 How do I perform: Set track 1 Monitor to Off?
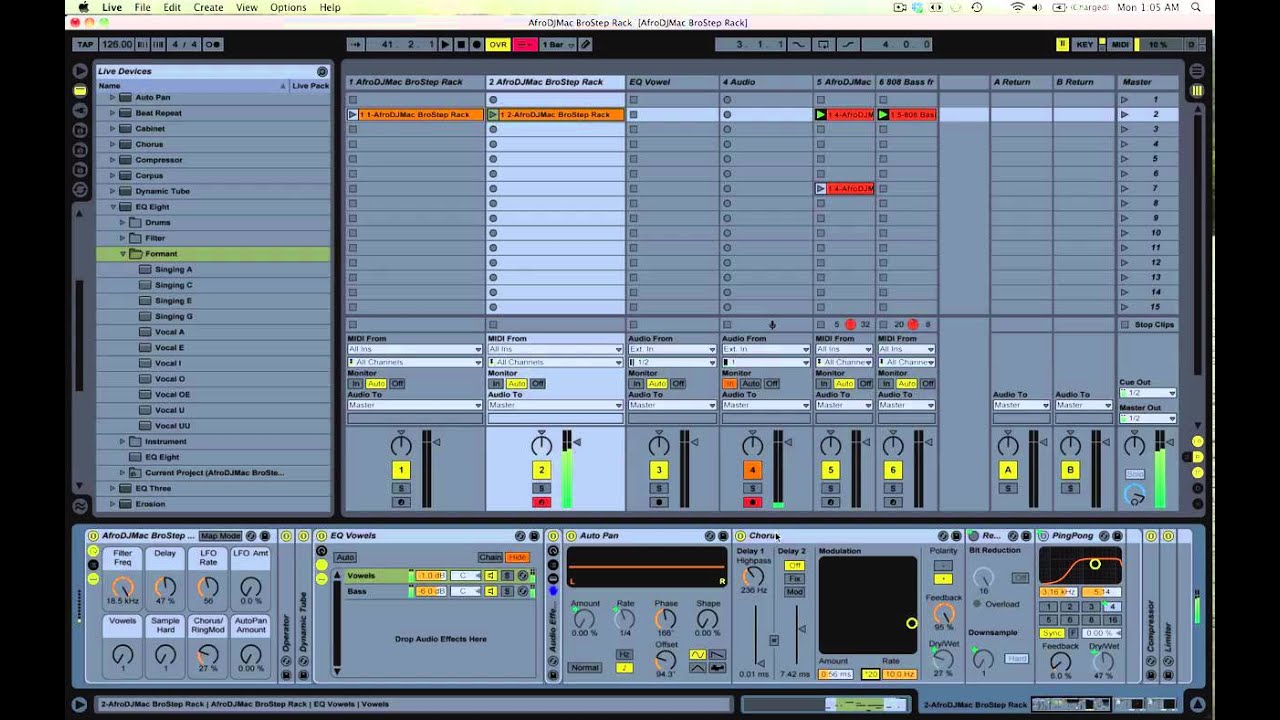click(397, 383)
